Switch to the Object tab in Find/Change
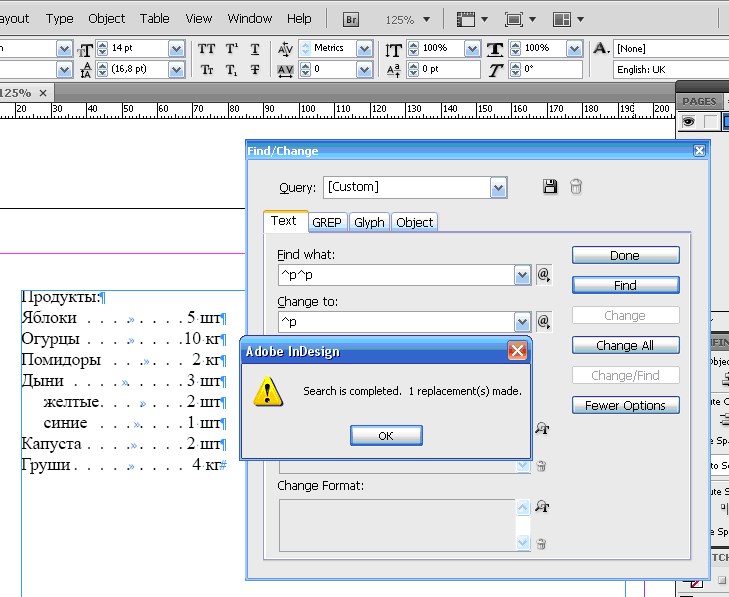 pyautogui.click(x=415, y=222)
